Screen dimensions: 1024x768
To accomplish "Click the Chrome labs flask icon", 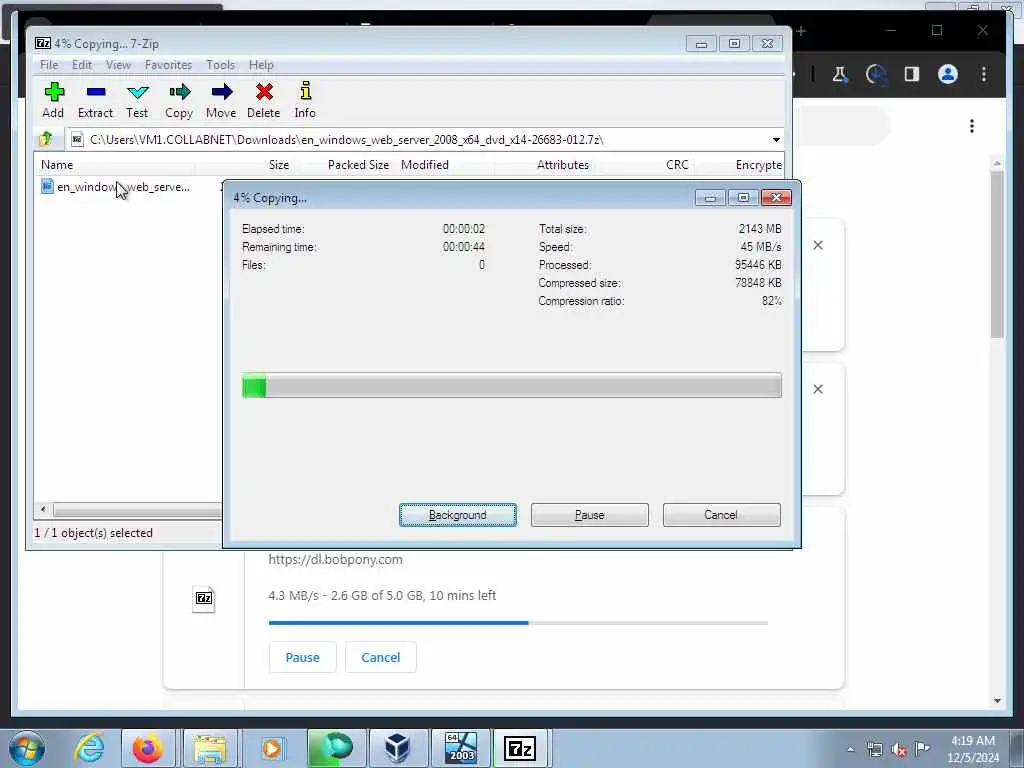I will pyautogui.click(x=840, y=74).
